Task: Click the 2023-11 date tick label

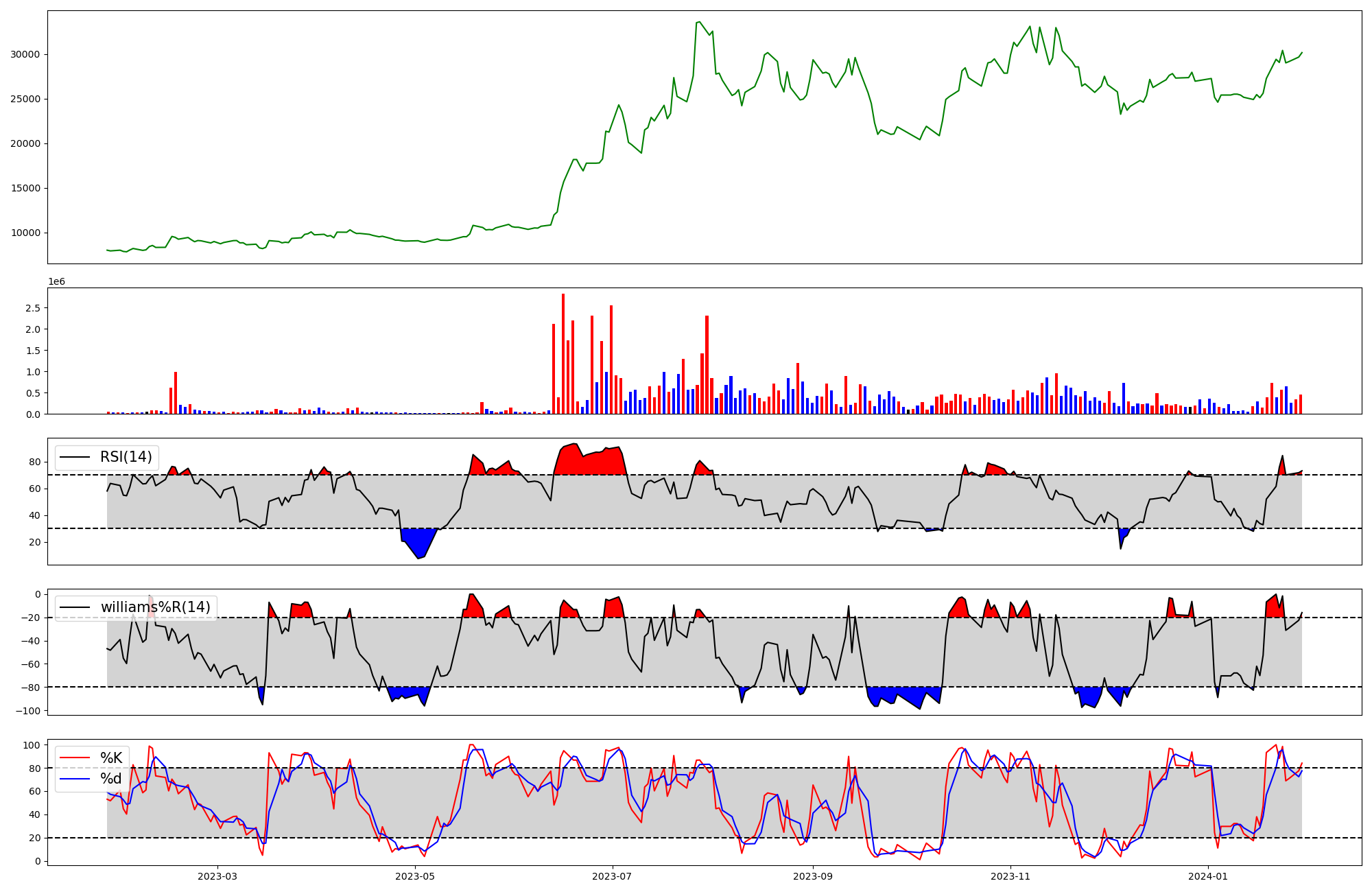Action: click(1010, 876)
